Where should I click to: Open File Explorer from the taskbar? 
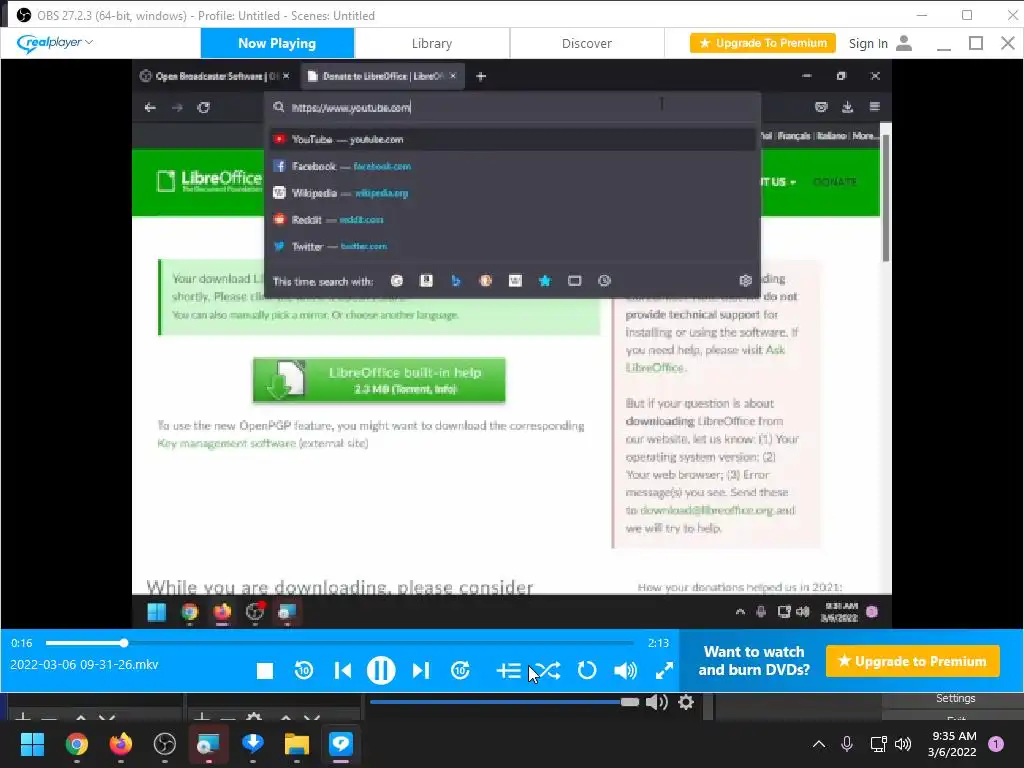click(x=296, y=744)
